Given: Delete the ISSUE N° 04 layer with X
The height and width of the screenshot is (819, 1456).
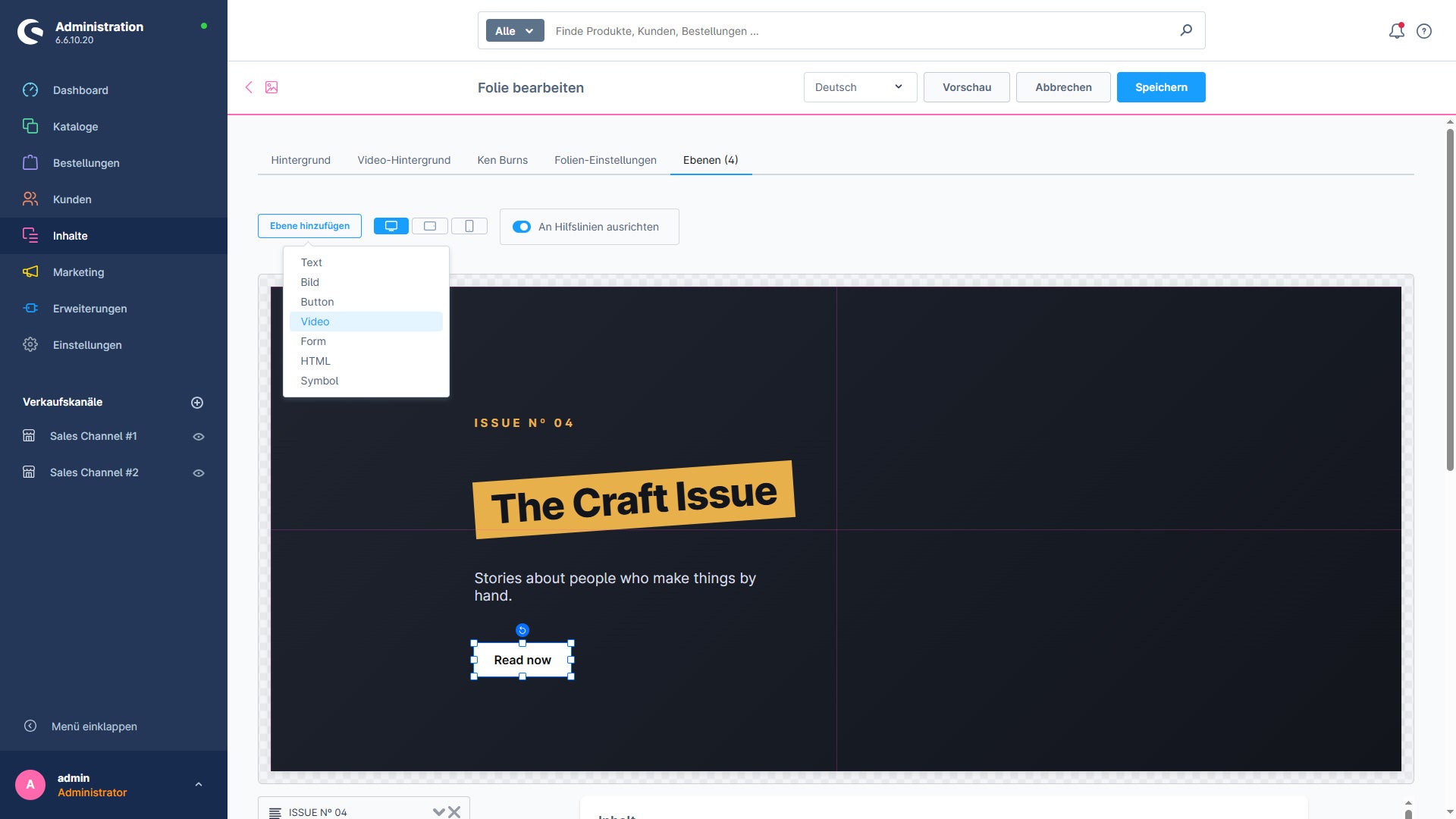Looking at the screenshot, I should 454,812.
